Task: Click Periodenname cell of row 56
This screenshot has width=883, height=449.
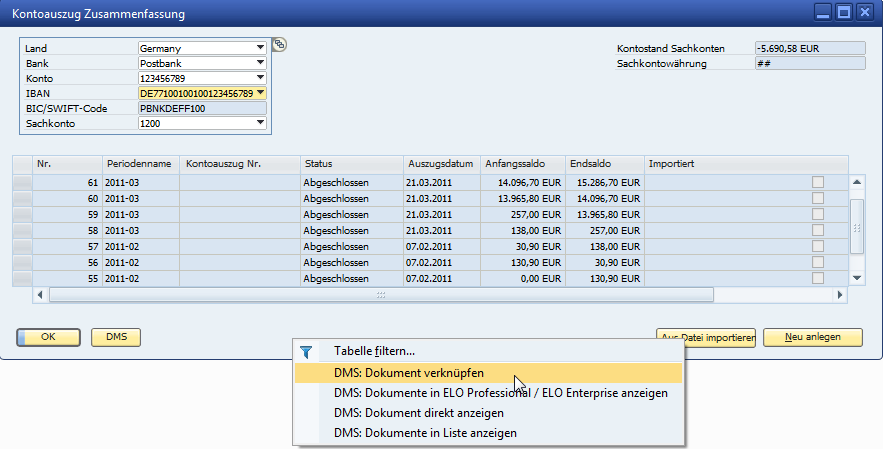Action: point(141,263)
